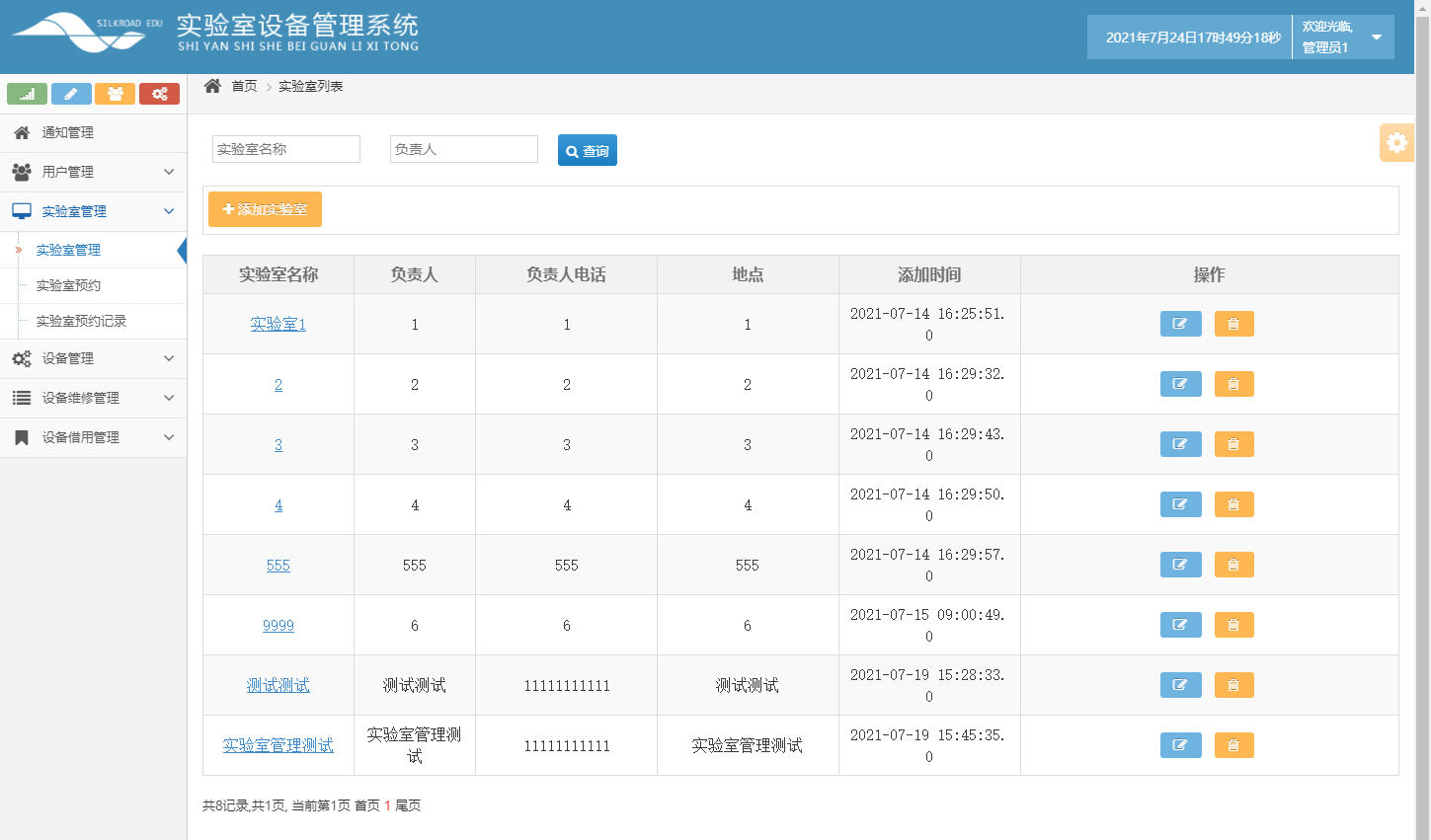This screenshot has height=840, width=1431.
Task: Click the 添加实验室 button
Action: pos(265,209)
